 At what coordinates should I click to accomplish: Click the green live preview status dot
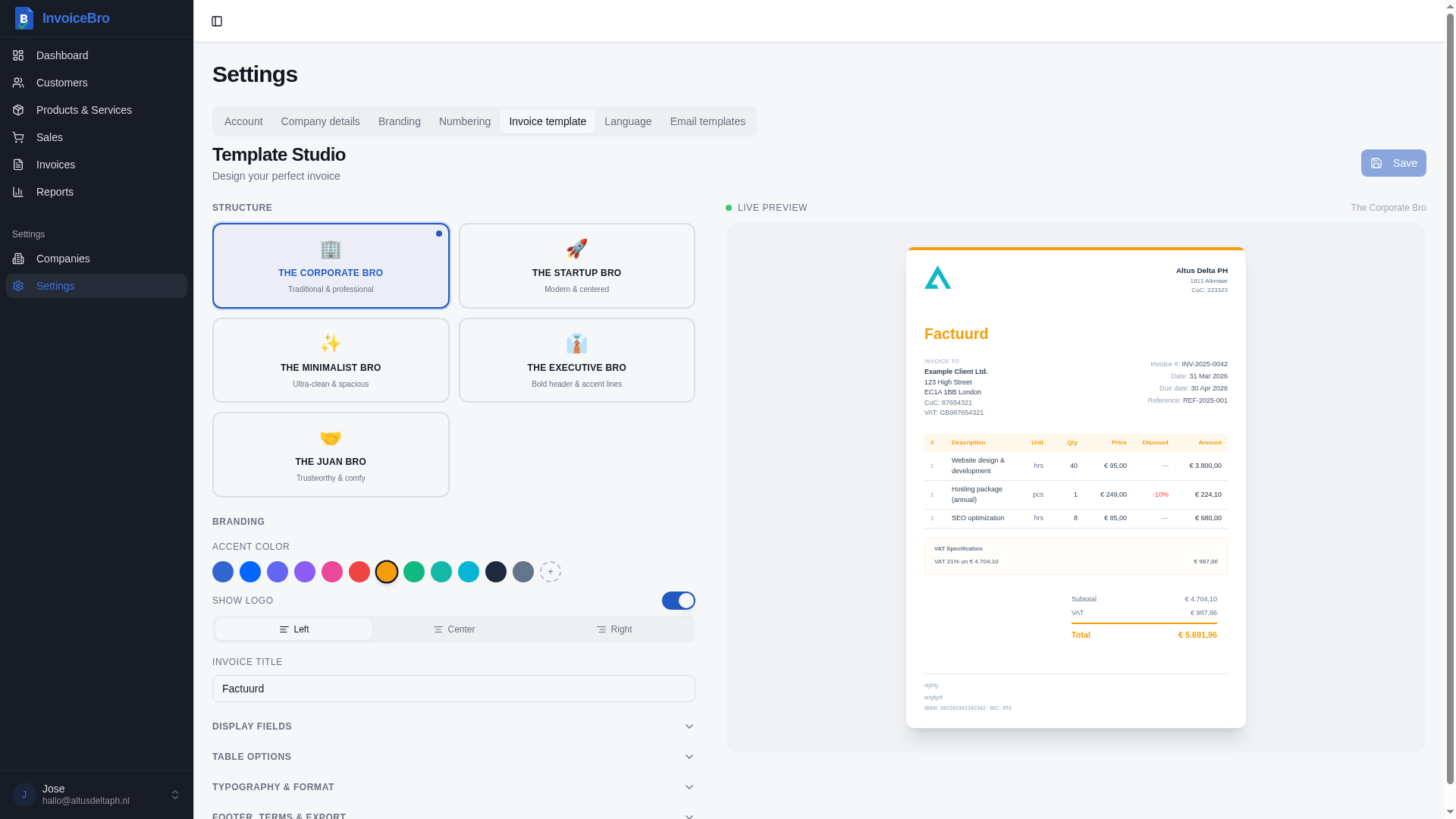coord(729,208)
